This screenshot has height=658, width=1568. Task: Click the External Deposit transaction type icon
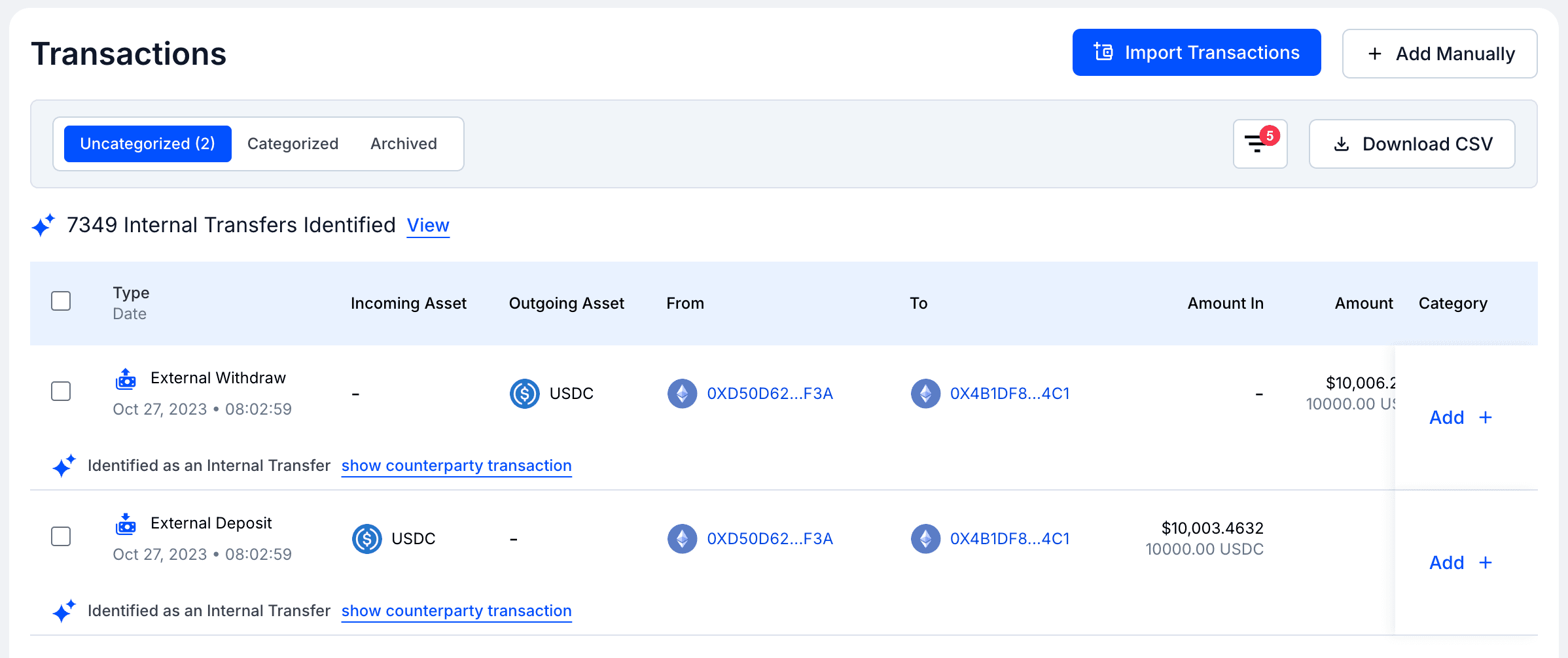click(126, 523)
